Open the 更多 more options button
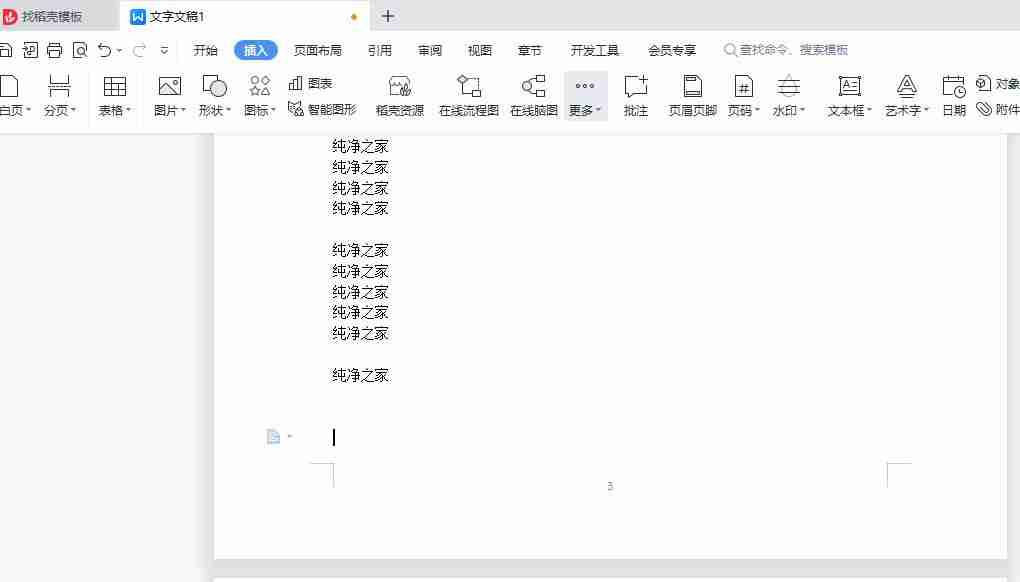This screenshot has width=1020, height=582. click(x=585, y=95)
